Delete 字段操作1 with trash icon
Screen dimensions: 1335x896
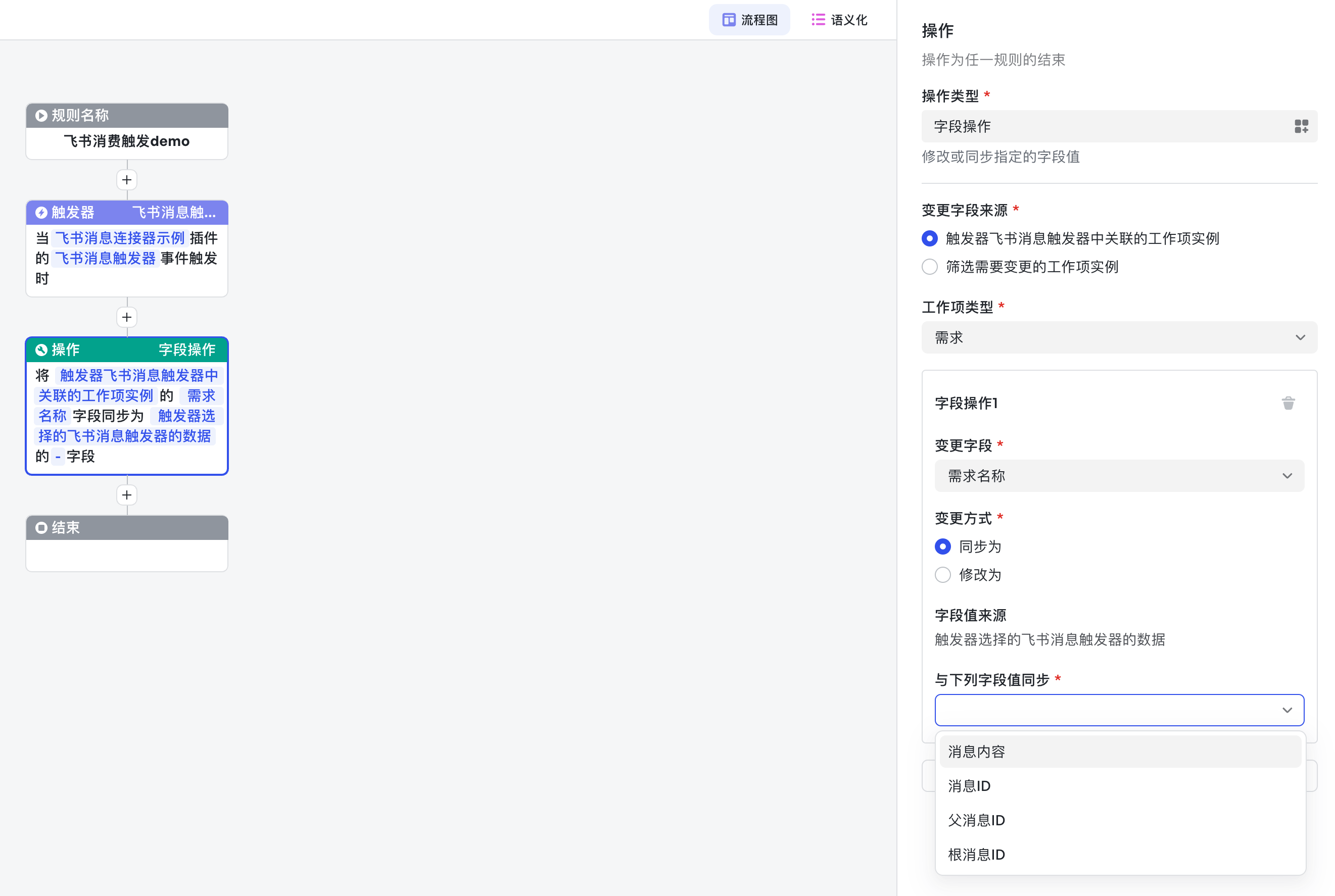[1288, 404]
